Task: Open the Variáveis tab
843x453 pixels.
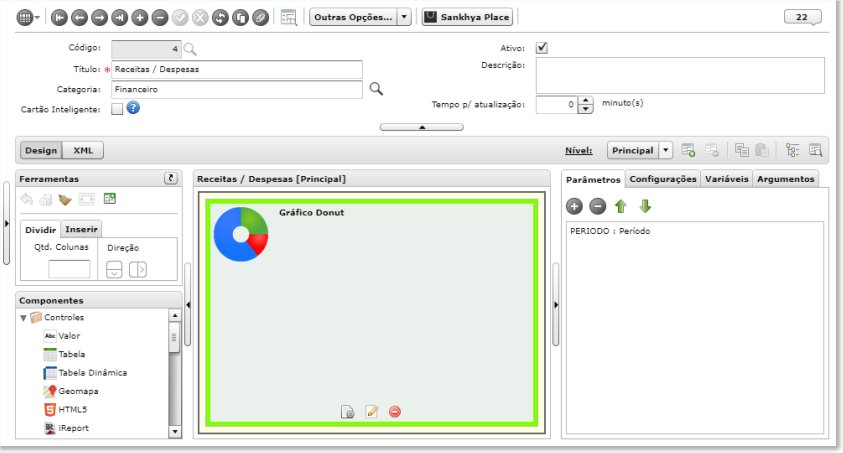Action: coord(726,179)
